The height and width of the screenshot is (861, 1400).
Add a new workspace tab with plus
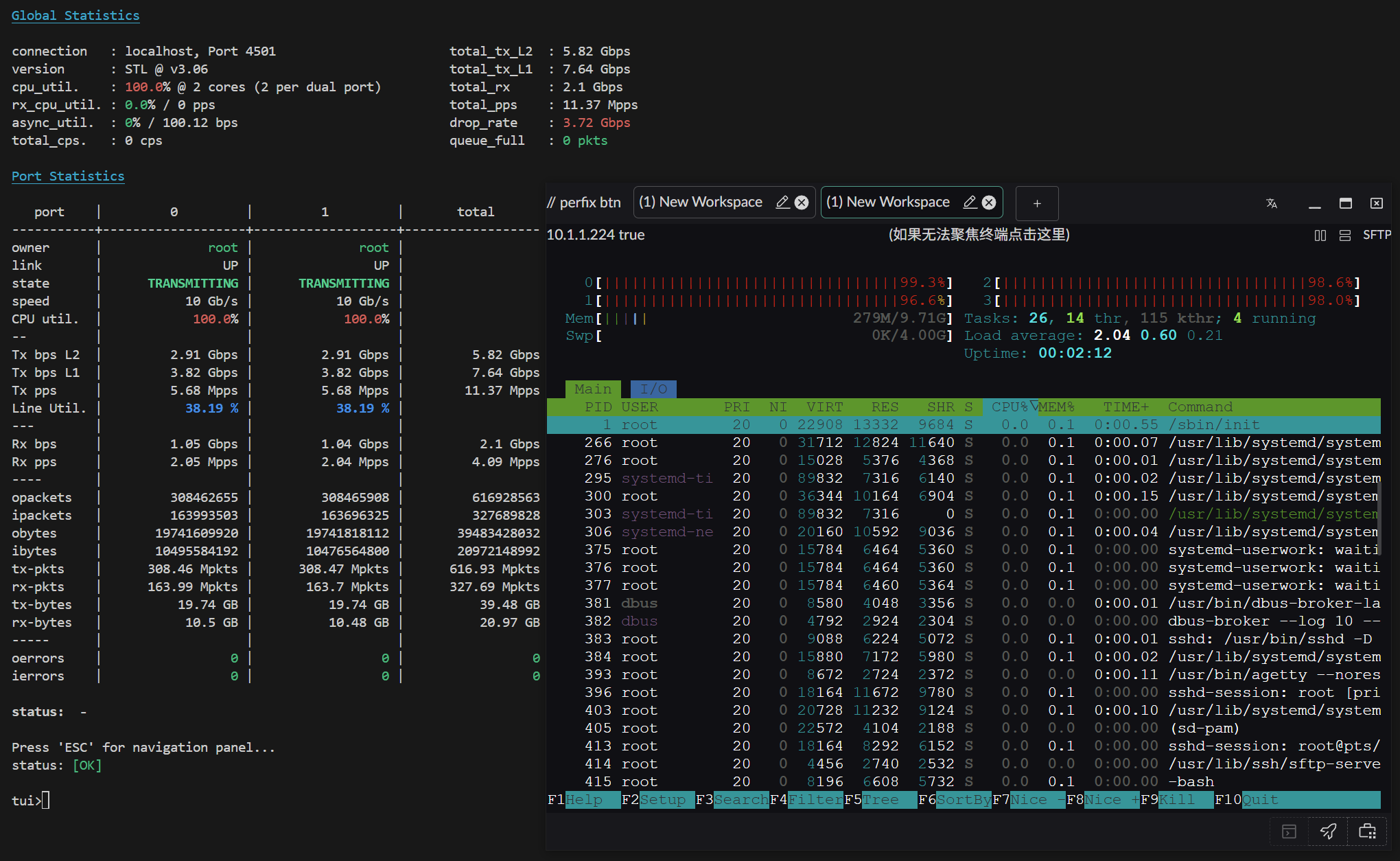(1037, 204)
